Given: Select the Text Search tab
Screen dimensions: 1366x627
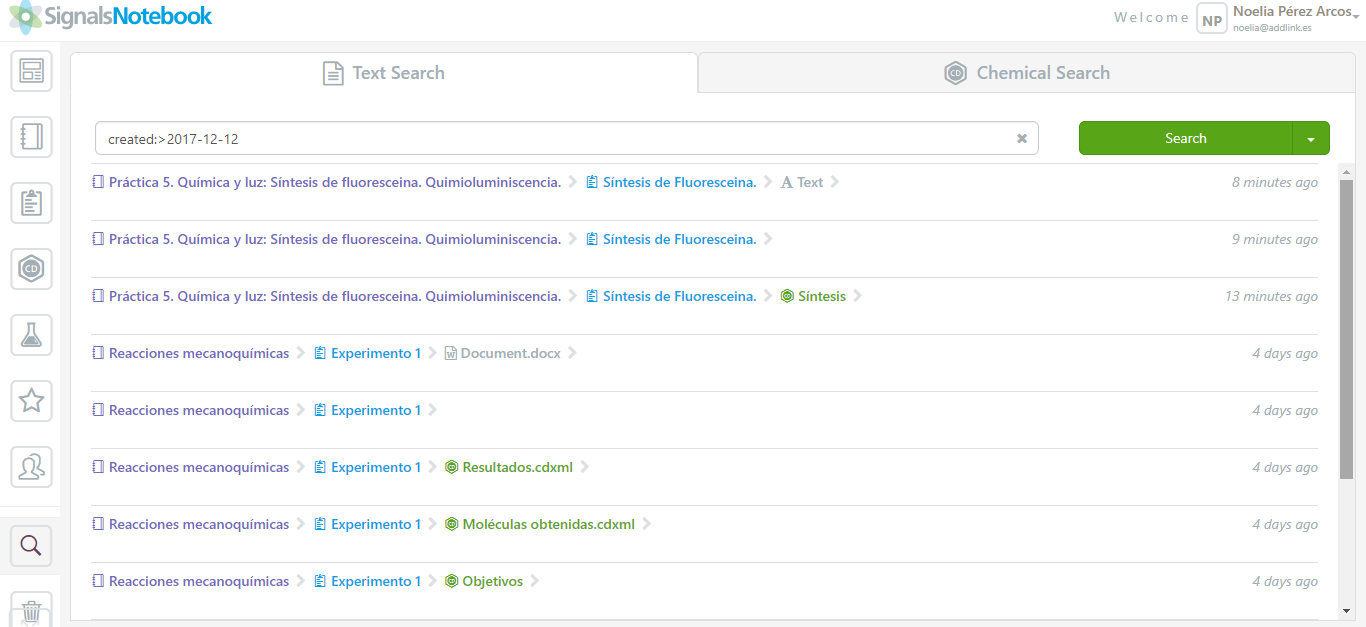Looking at the screenshot, I should [x=383, y=73].
